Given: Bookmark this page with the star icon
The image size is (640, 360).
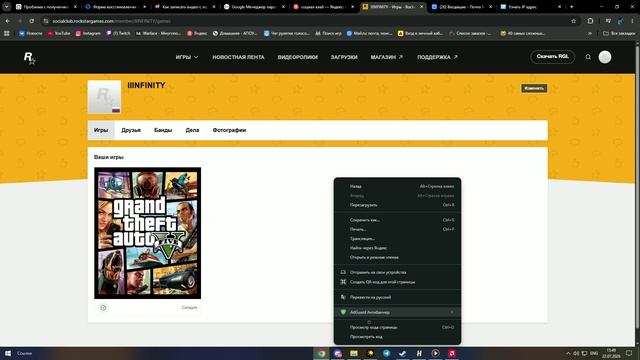Looking at the screenshot, I should [x=573, y=21].
